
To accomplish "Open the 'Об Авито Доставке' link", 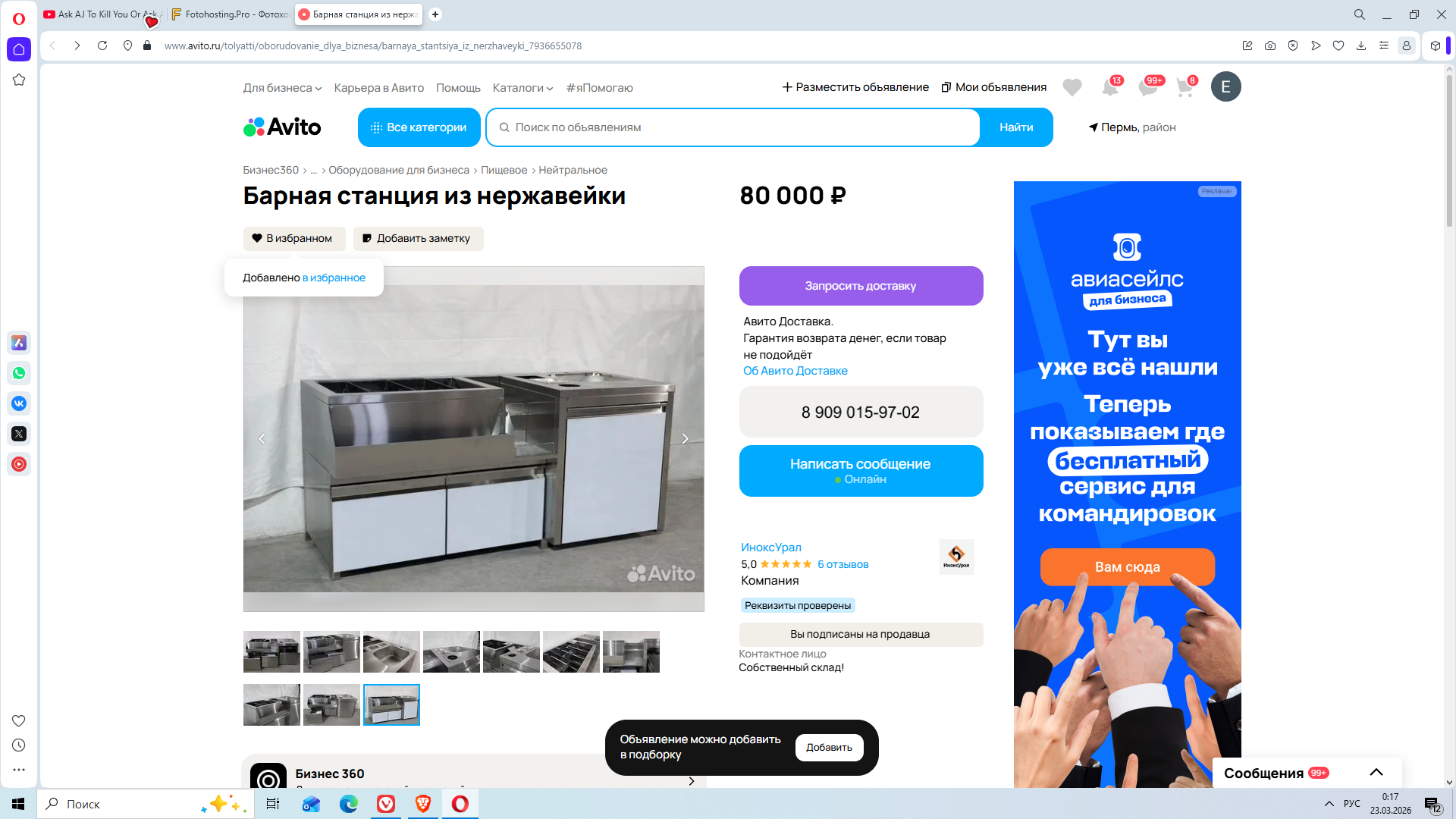I will click(x=795, y=371).
